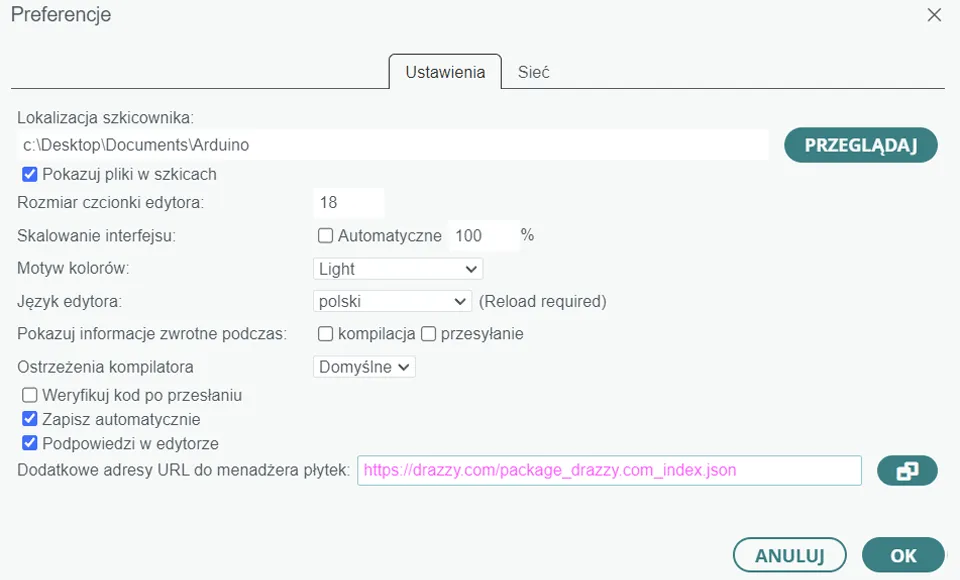Uncheck 'Podpowiedzi w edytorze' option
This screenshot has width=960, height=580.
30,443
